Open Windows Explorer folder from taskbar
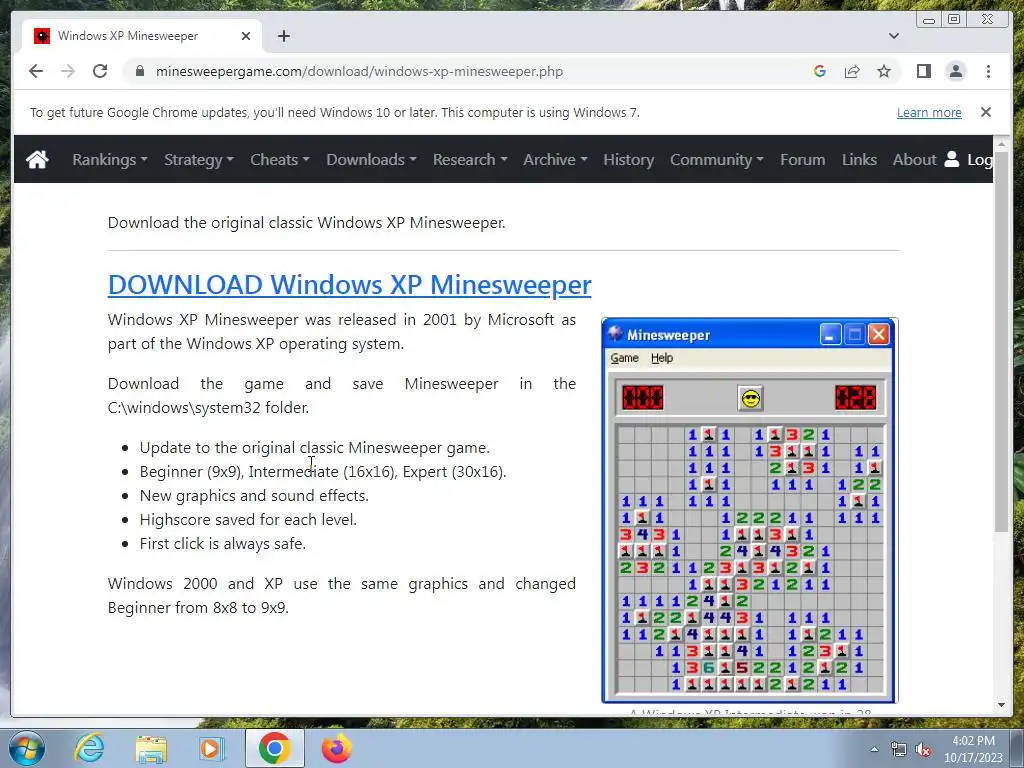 click(x=151, y=748)
